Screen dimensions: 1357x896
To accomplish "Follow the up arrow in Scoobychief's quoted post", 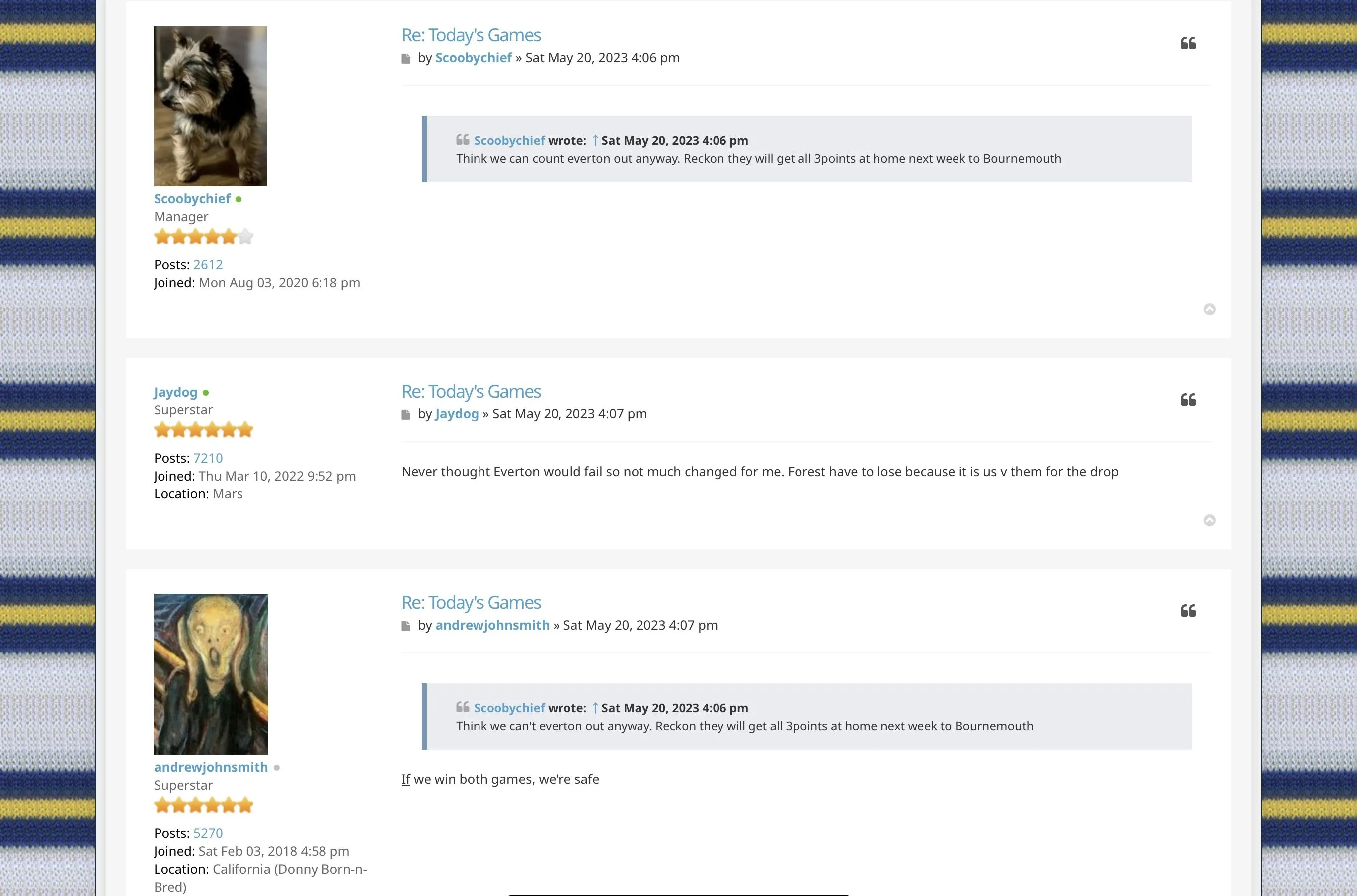I will 595,140.
